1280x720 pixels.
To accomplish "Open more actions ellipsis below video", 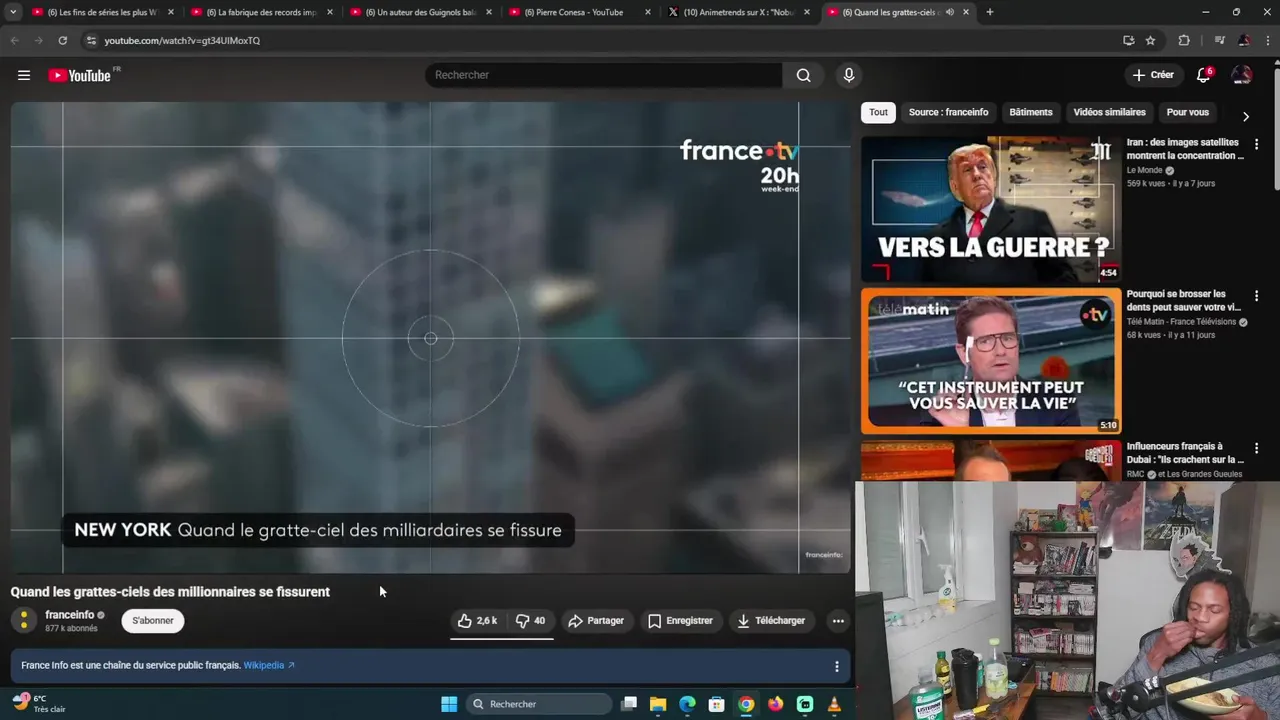I will click(838, 621).
